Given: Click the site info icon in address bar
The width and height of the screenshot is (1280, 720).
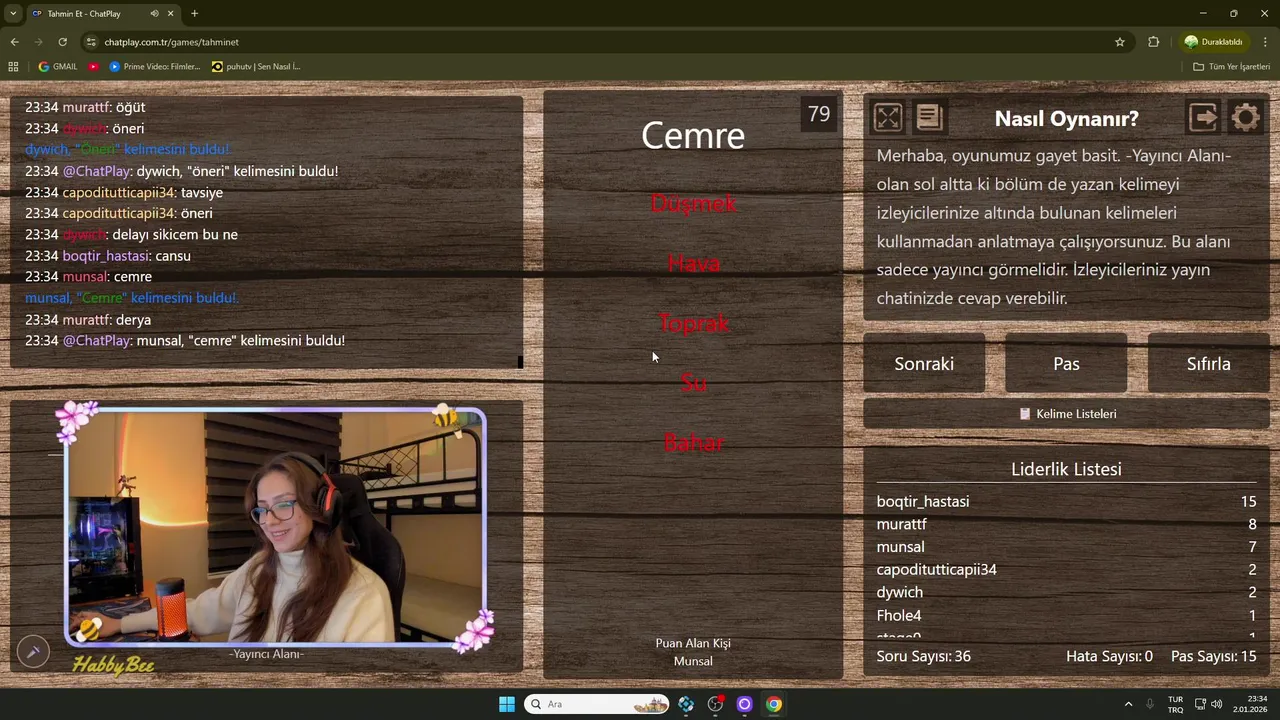Looking at the screenshot, I should 91,42.
